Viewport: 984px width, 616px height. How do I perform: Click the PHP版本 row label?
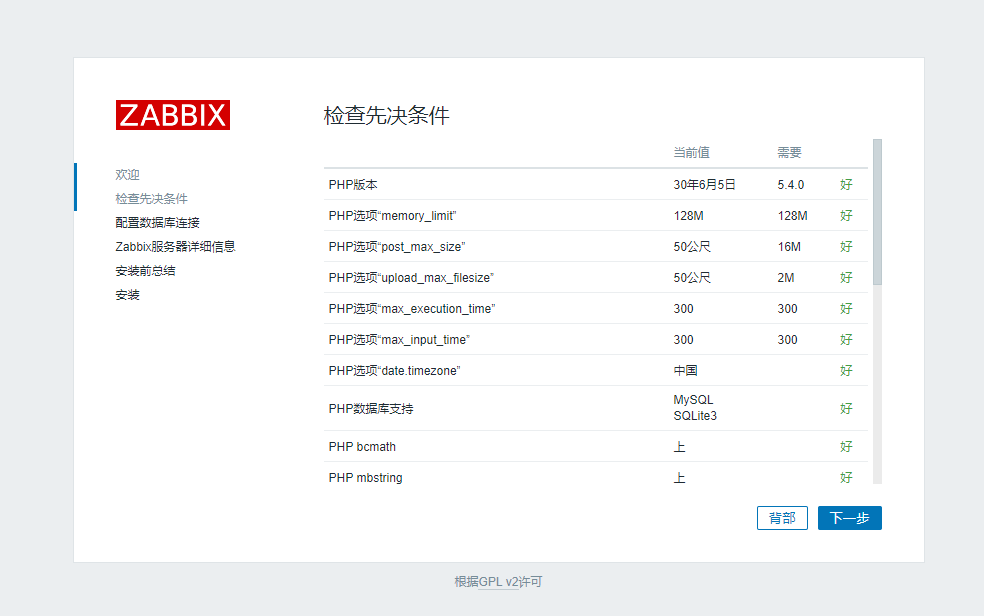click(353, 185)
